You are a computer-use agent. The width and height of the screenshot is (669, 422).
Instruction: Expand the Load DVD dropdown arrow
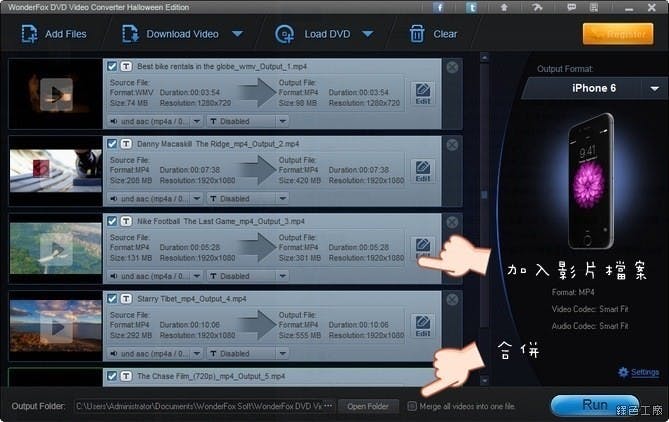pyautogui.click(x=368, y=34)
